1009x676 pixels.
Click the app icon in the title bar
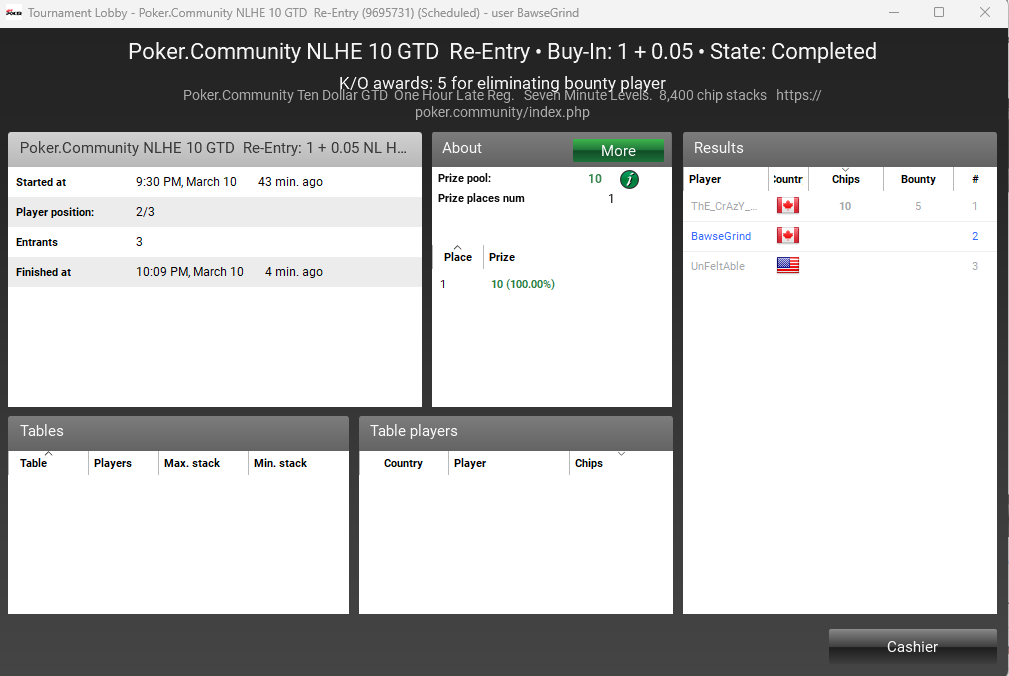pyautogui.click(x=14, y=13)
